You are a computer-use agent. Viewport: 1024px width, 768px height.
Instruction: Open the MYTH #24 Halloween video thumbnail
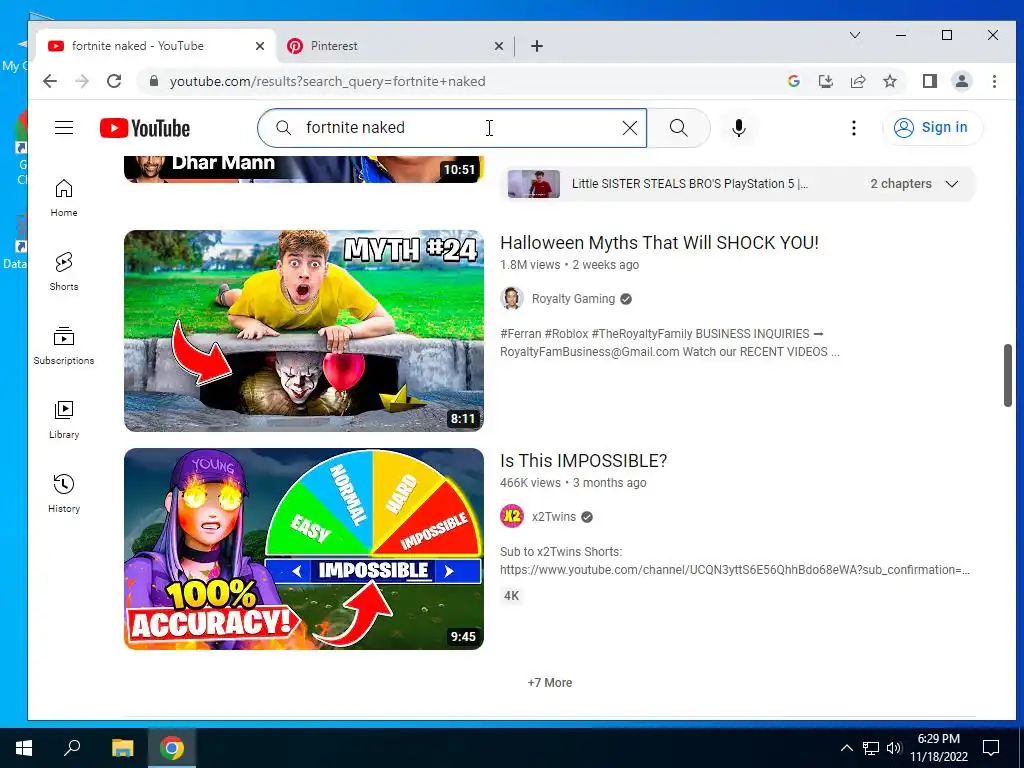tap(304, 330)
